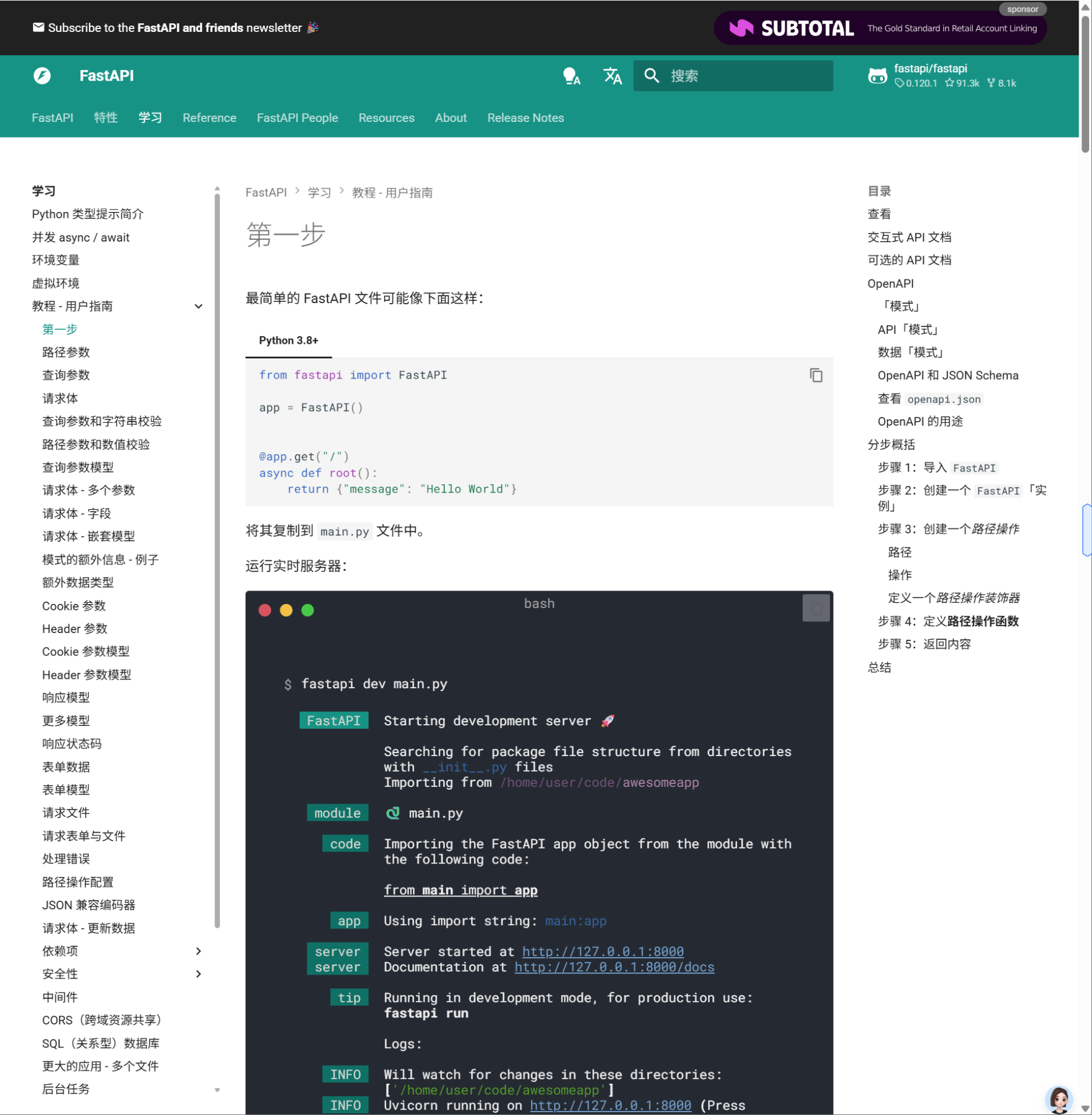Open the 路径参数 tutorial page link
Screen dimensions: 1092x1115
pyautogui.click(x=66, y=353)
